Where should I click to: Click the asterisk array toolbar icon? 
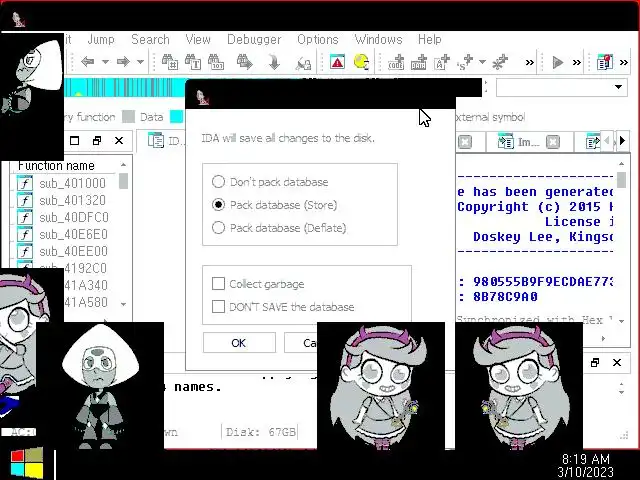(x=500, y=62)
